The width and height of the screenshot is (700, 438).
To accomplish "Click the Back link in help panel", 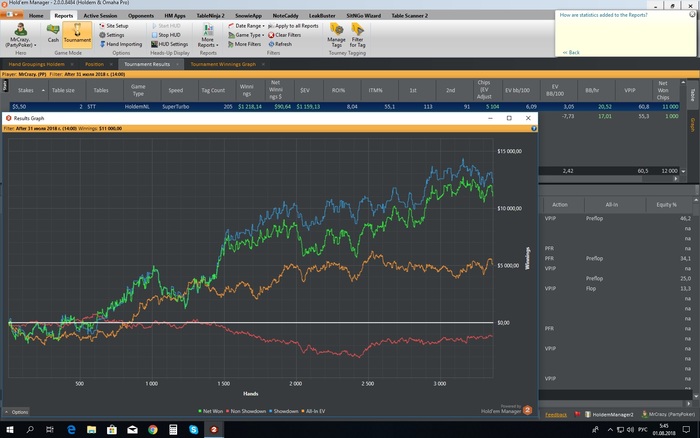I will (x=571, y=53).
